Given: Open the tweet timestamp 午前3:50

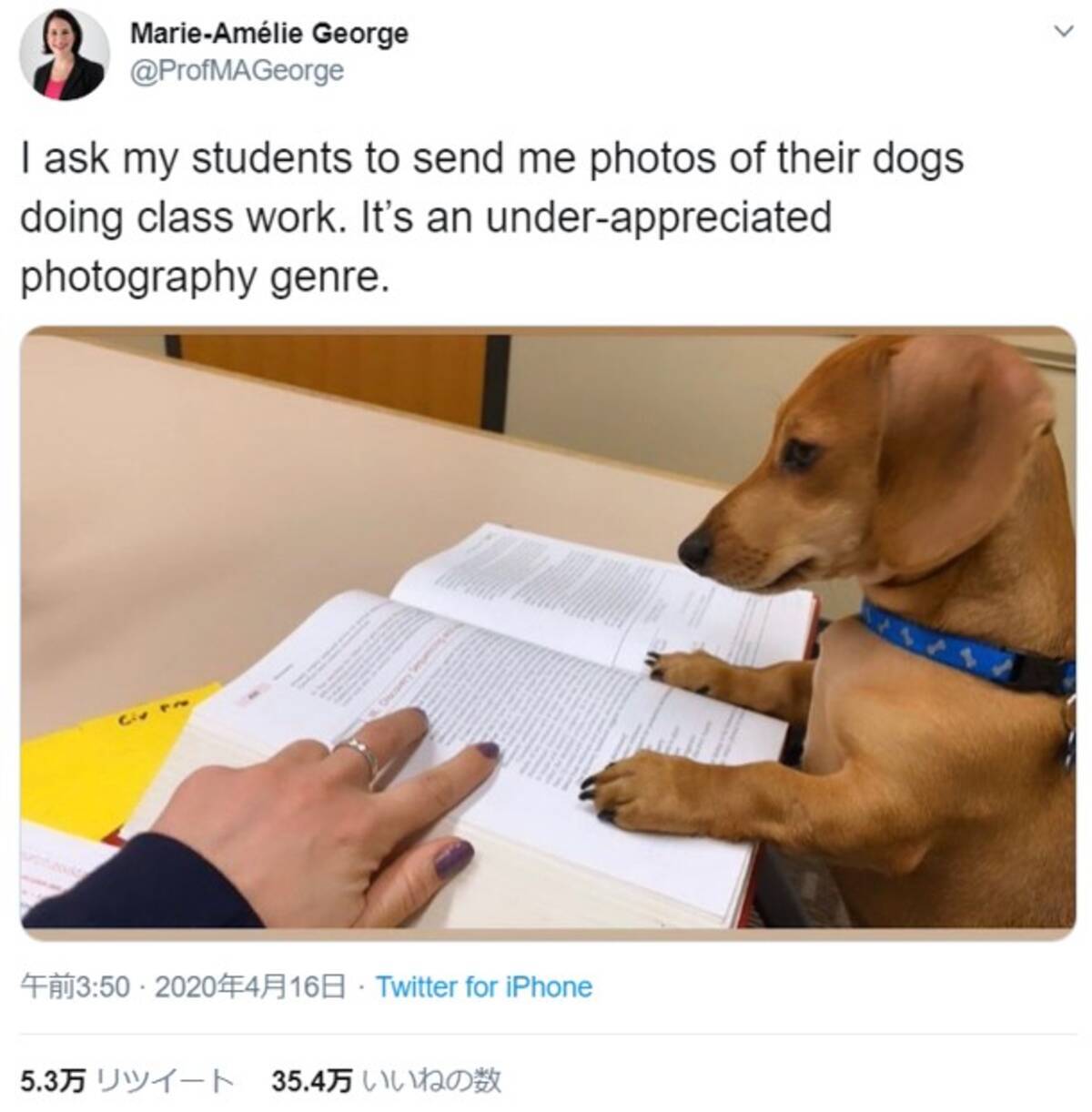Looking at the screenshot, I should [x=76, y=986].
